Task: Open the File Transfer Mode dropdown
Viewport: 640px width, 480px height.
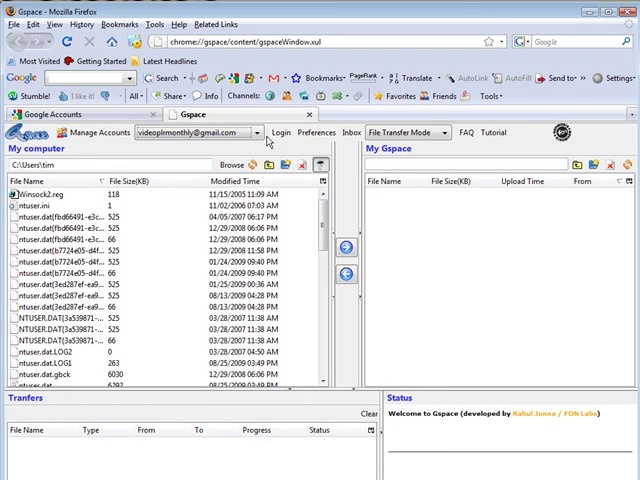Action: (x=445, y=133)
